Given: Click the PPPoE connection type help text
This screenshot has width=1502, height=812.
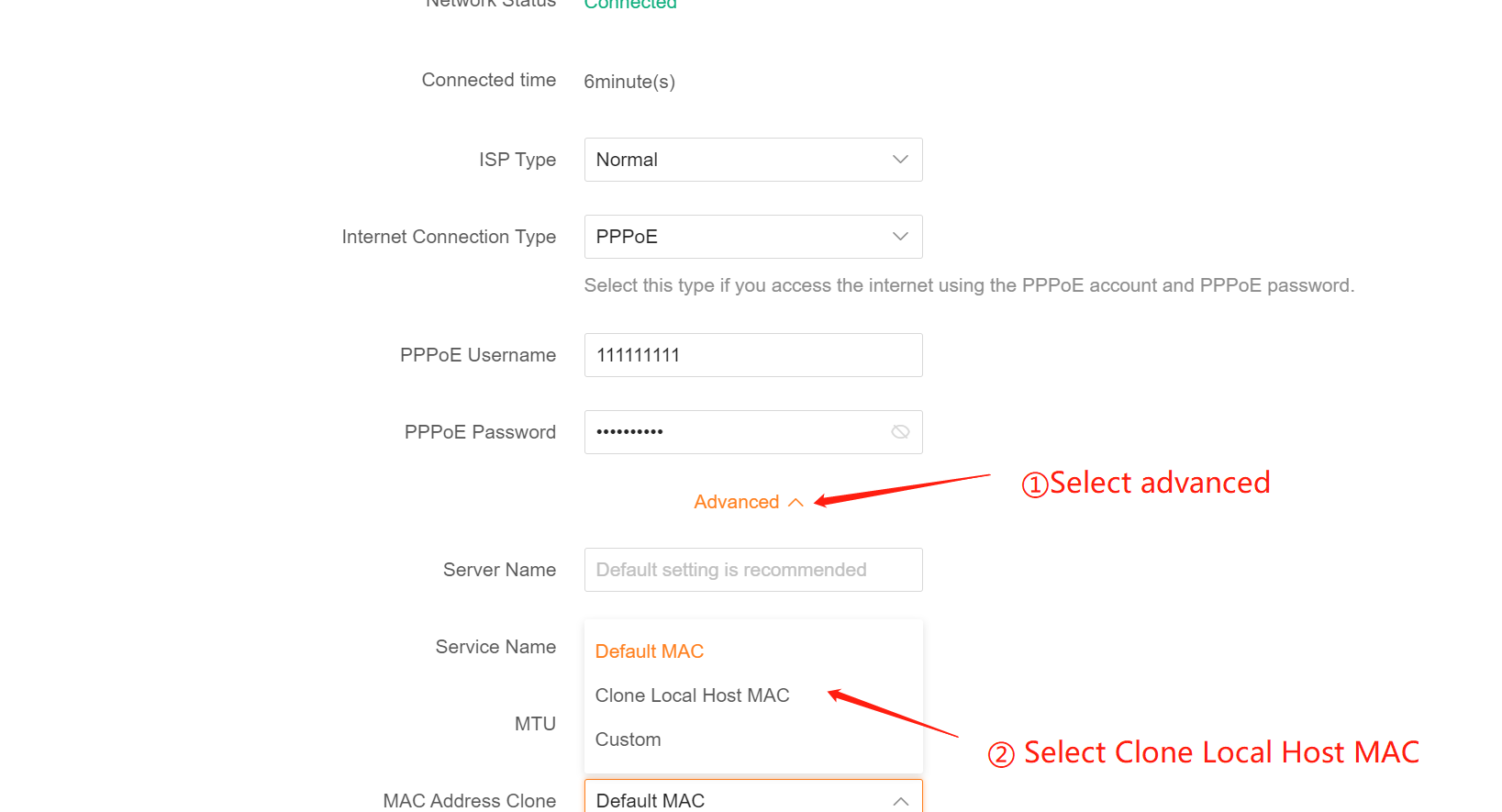Looking at the screenshot, I should [969, 285].
